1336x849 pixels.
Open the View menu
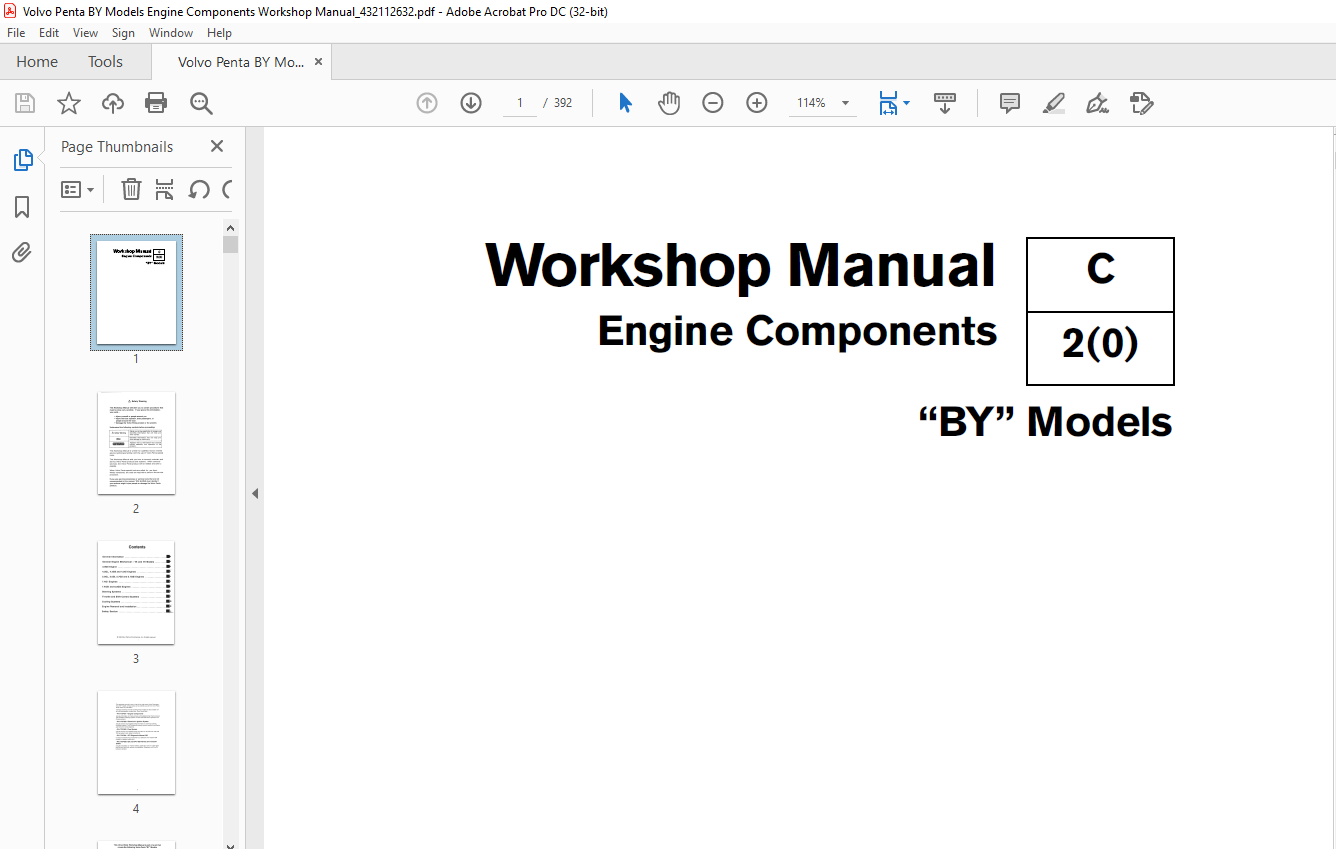[x=85, y=33]
